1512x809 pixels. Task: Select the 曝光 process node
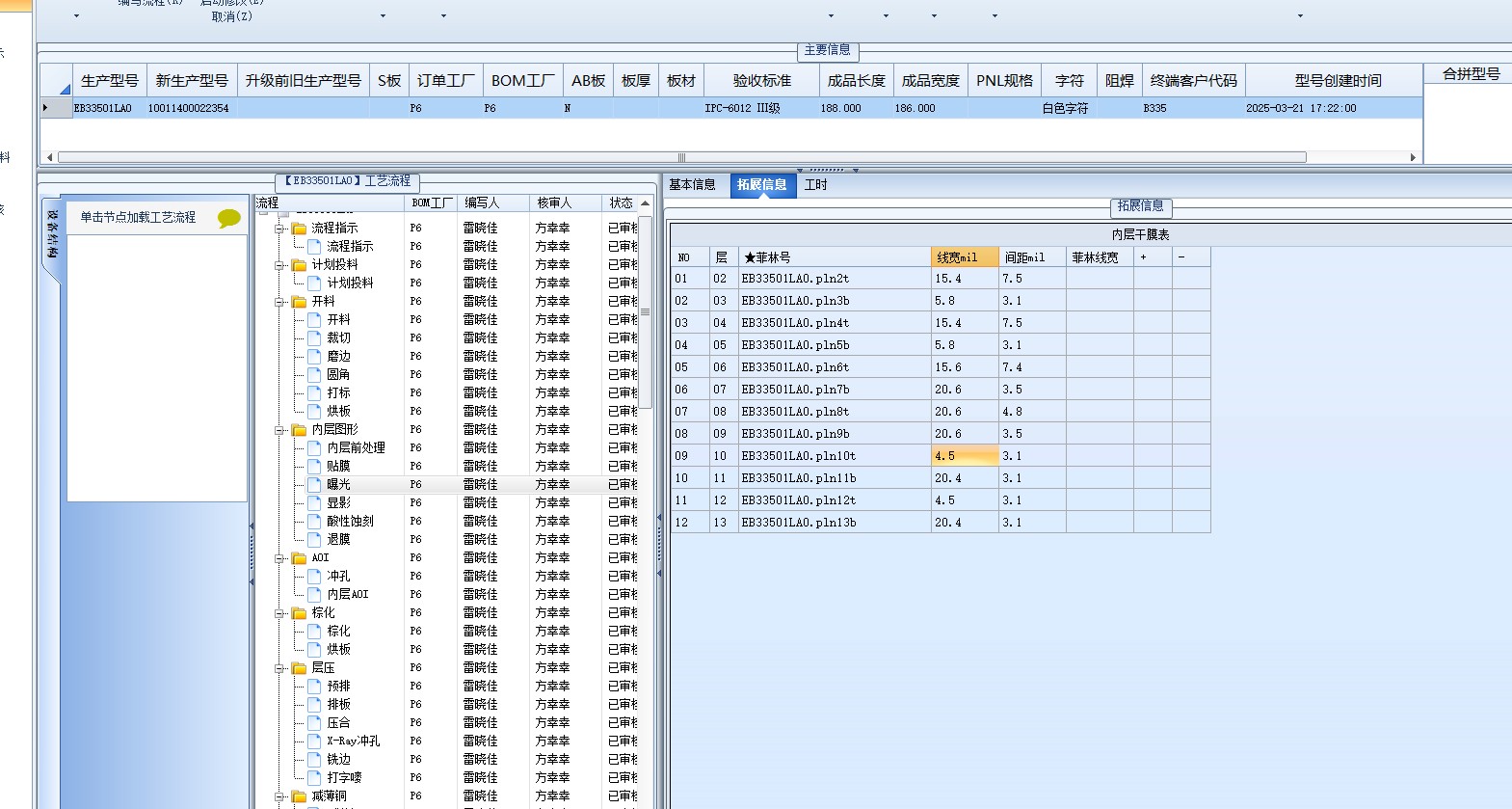click(338, 484)
